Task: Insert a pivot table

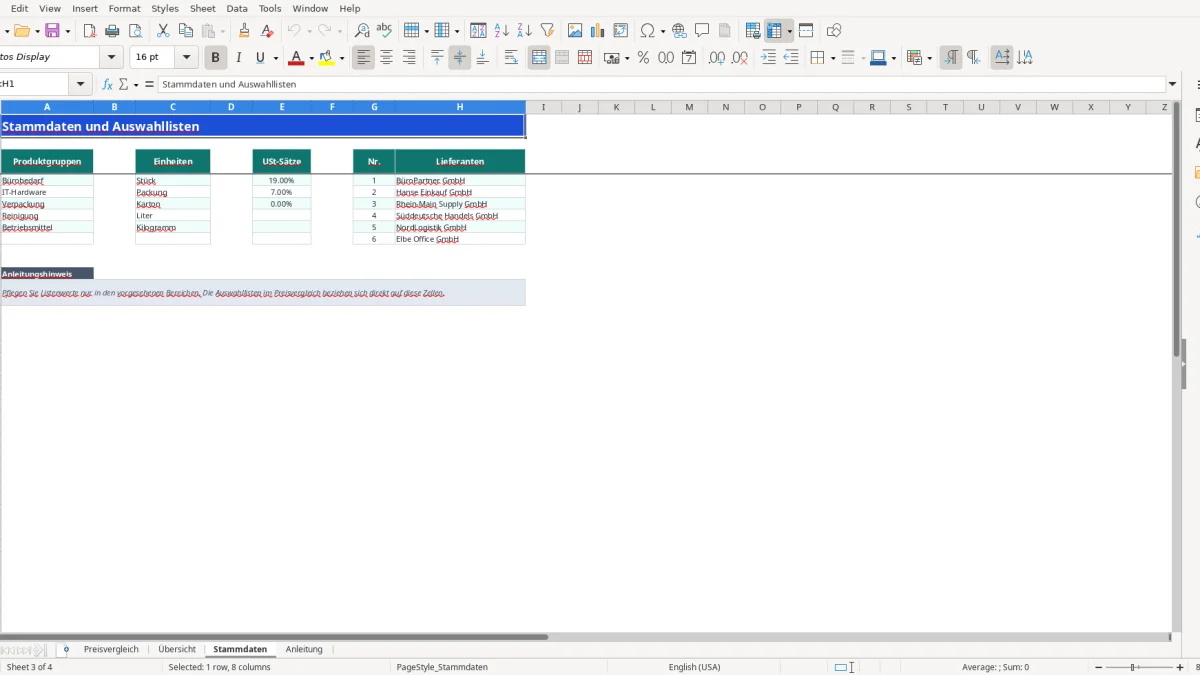Action: (x=621, y=31)
